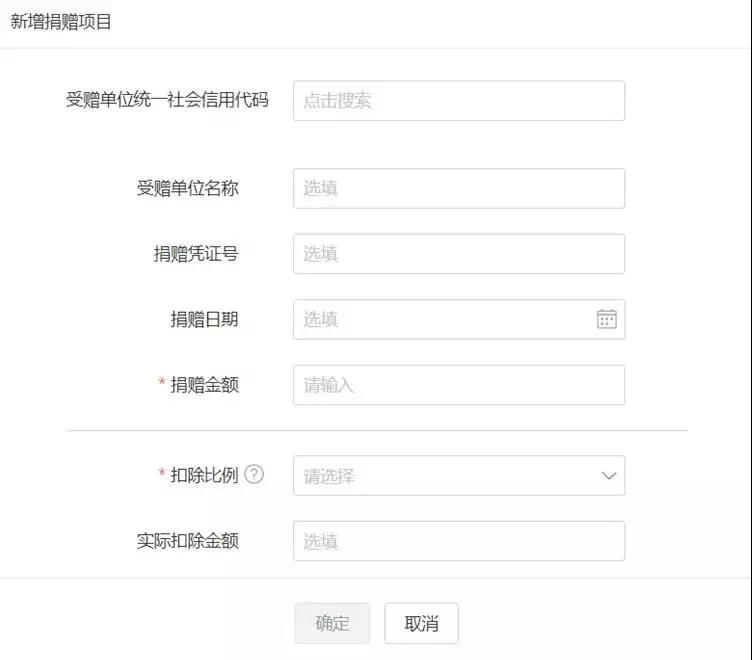This screenshot has width=752, height=660.
Task: Click the 捐赠凭证号 label text
Action: tap(196, 254)
